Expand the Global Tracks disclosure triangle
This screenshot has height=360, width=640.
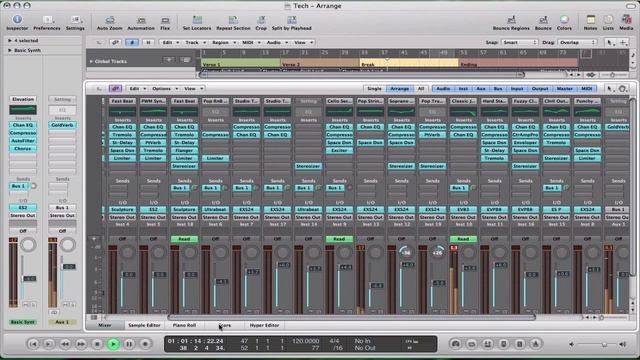click(91, 61)
